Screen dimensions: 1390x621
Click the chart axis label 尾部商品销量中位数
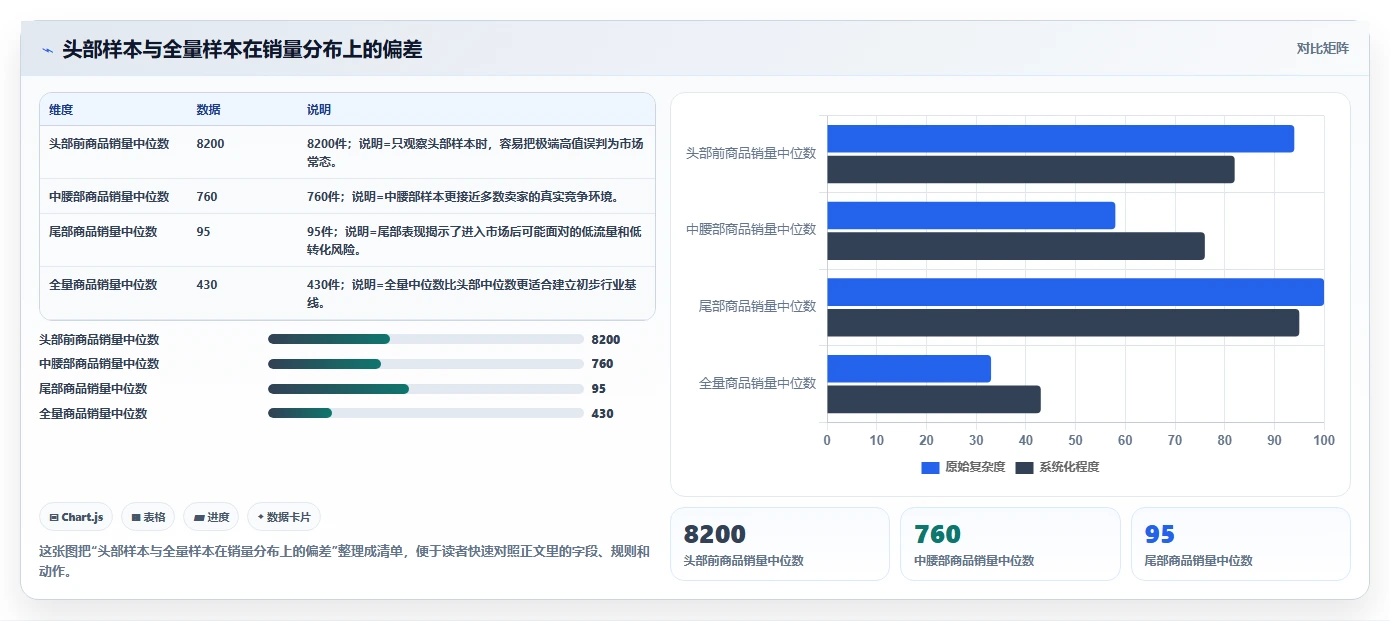click(757, 306)
